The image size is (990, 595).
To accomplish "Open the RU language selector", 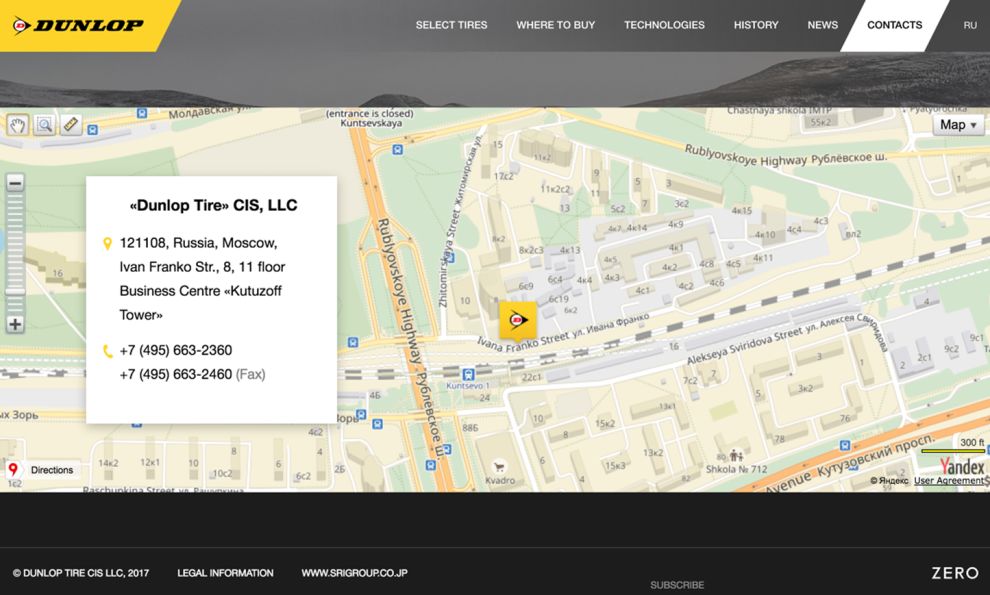I will pos(970,25).
